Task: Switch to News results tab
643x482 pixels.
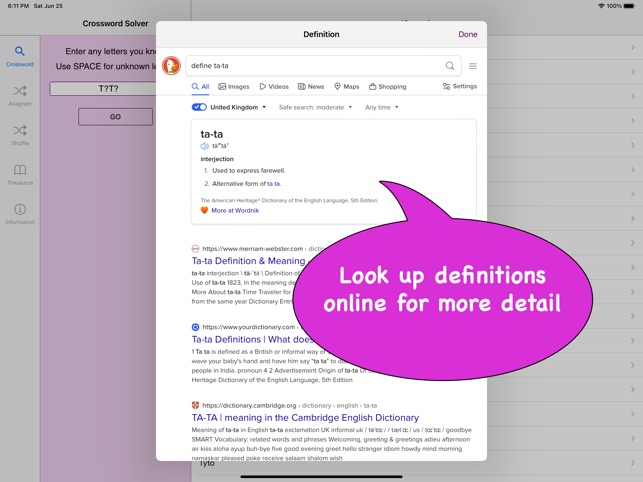Action: [x=311, y=87]
